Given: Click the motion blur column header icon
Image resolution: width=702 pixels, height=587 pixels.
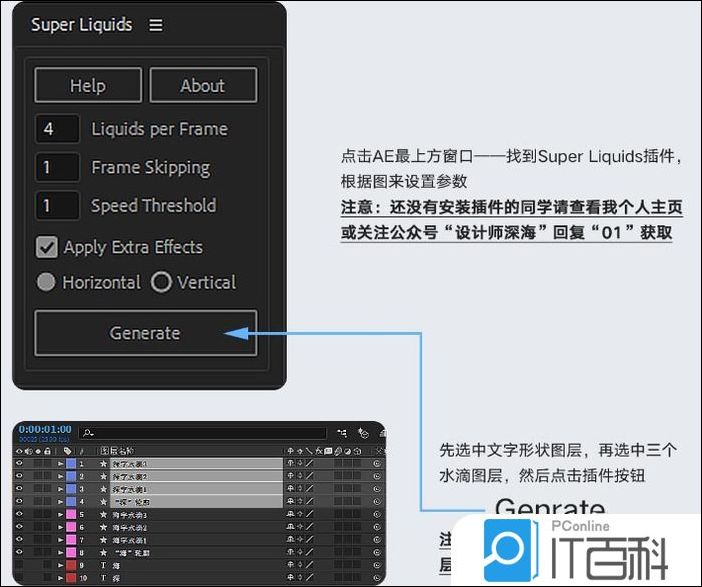Looking at the screenshot, I should tap(338, 451).
